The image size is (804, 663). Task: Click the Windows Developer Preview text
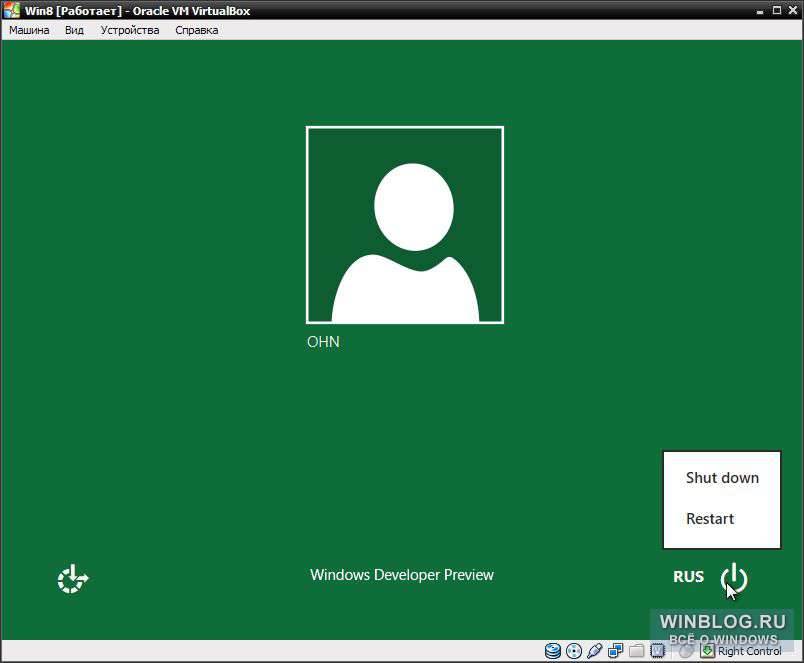pyautogui.click(x=402, y=575)
